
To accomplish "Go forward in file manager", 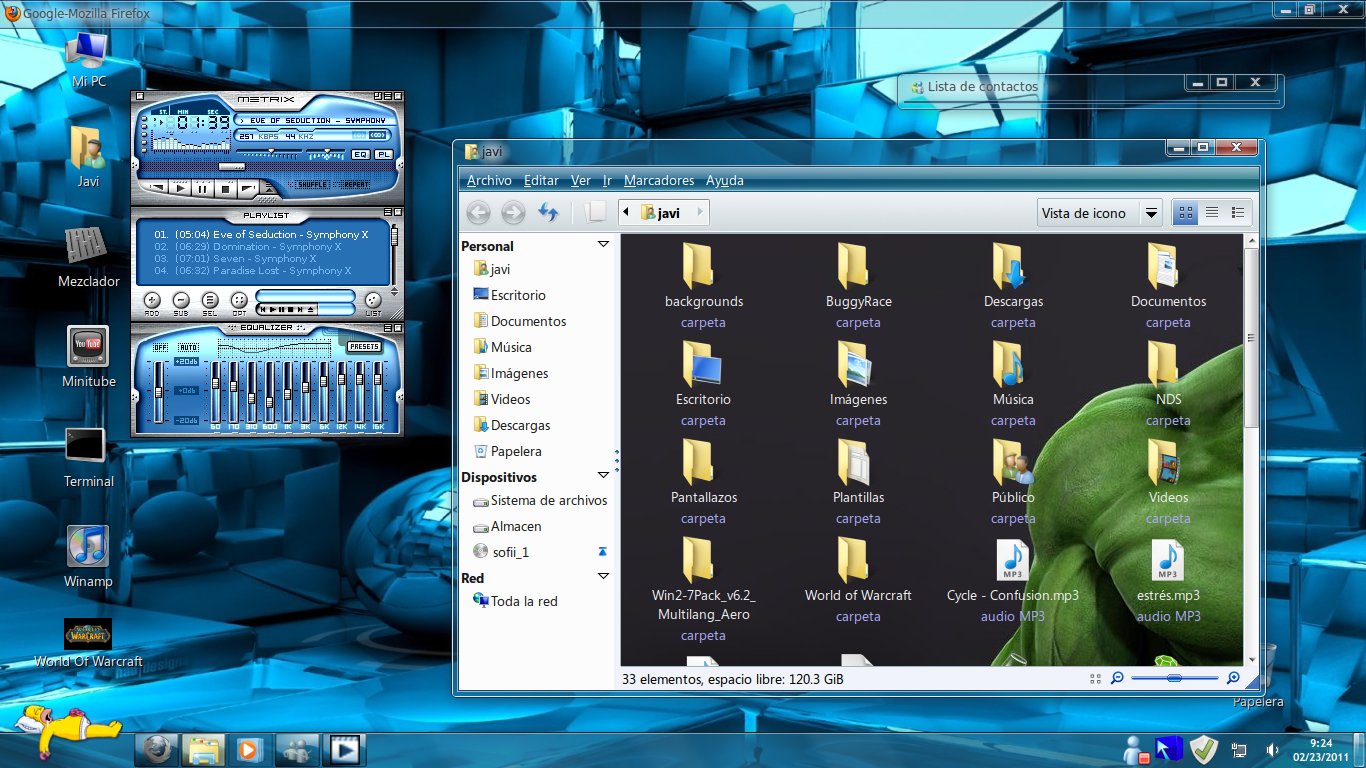I will (x=513, y=212).
